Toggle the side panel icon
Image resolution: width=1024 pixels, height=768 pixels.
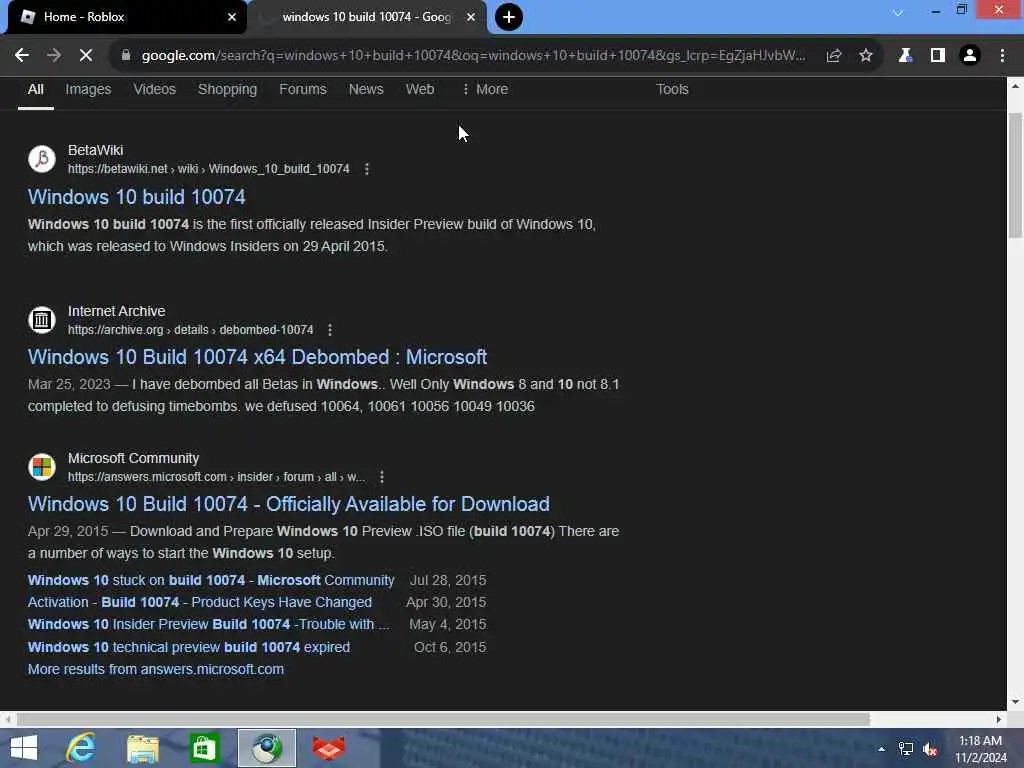point(937,56)
